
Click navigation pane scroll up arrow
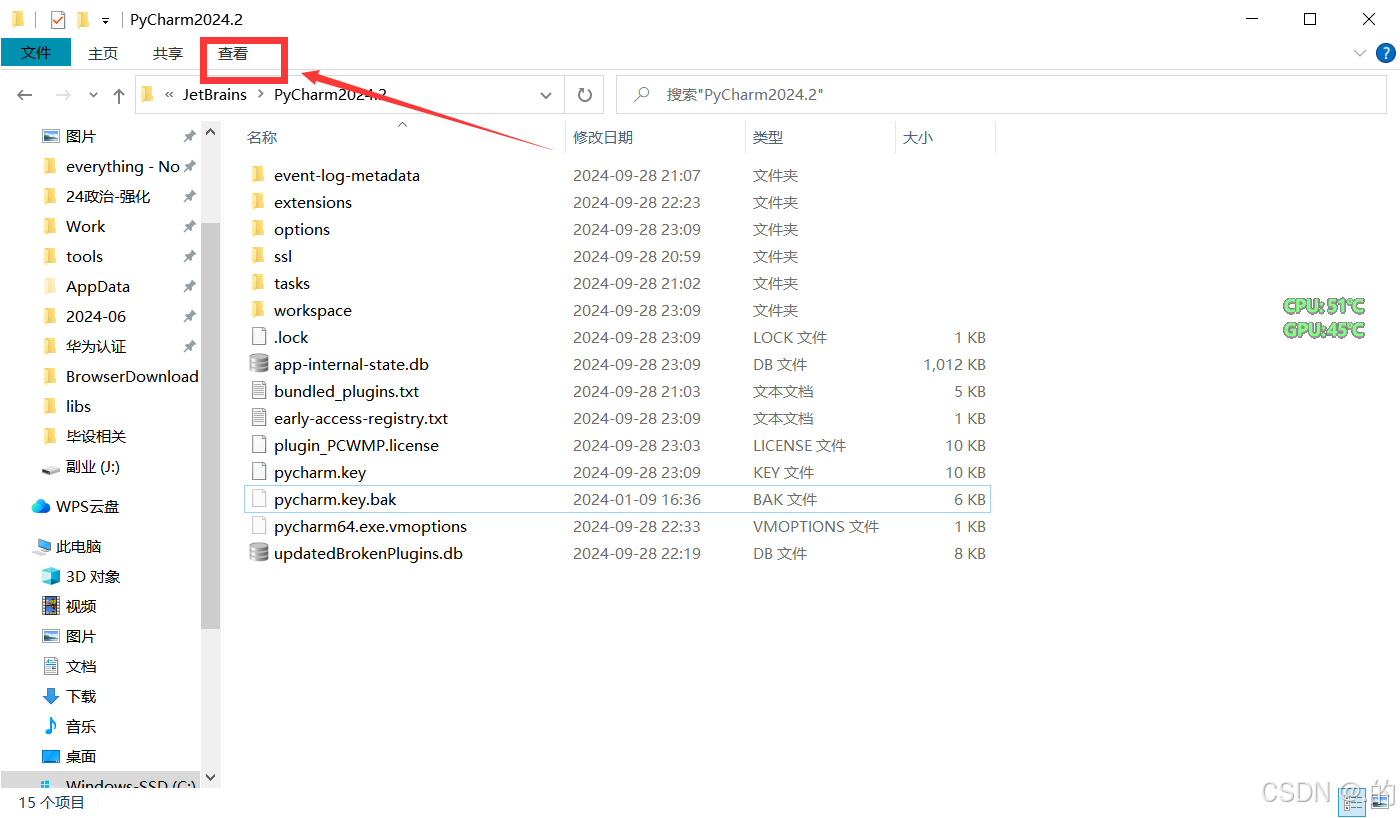(210, 131)
